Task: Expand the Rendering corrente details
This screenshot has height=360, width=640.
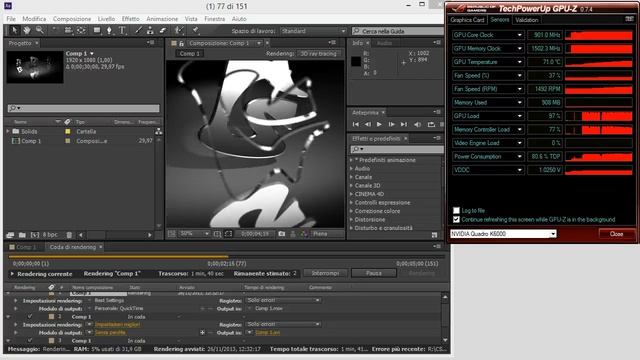Action: tap(12, 273)
